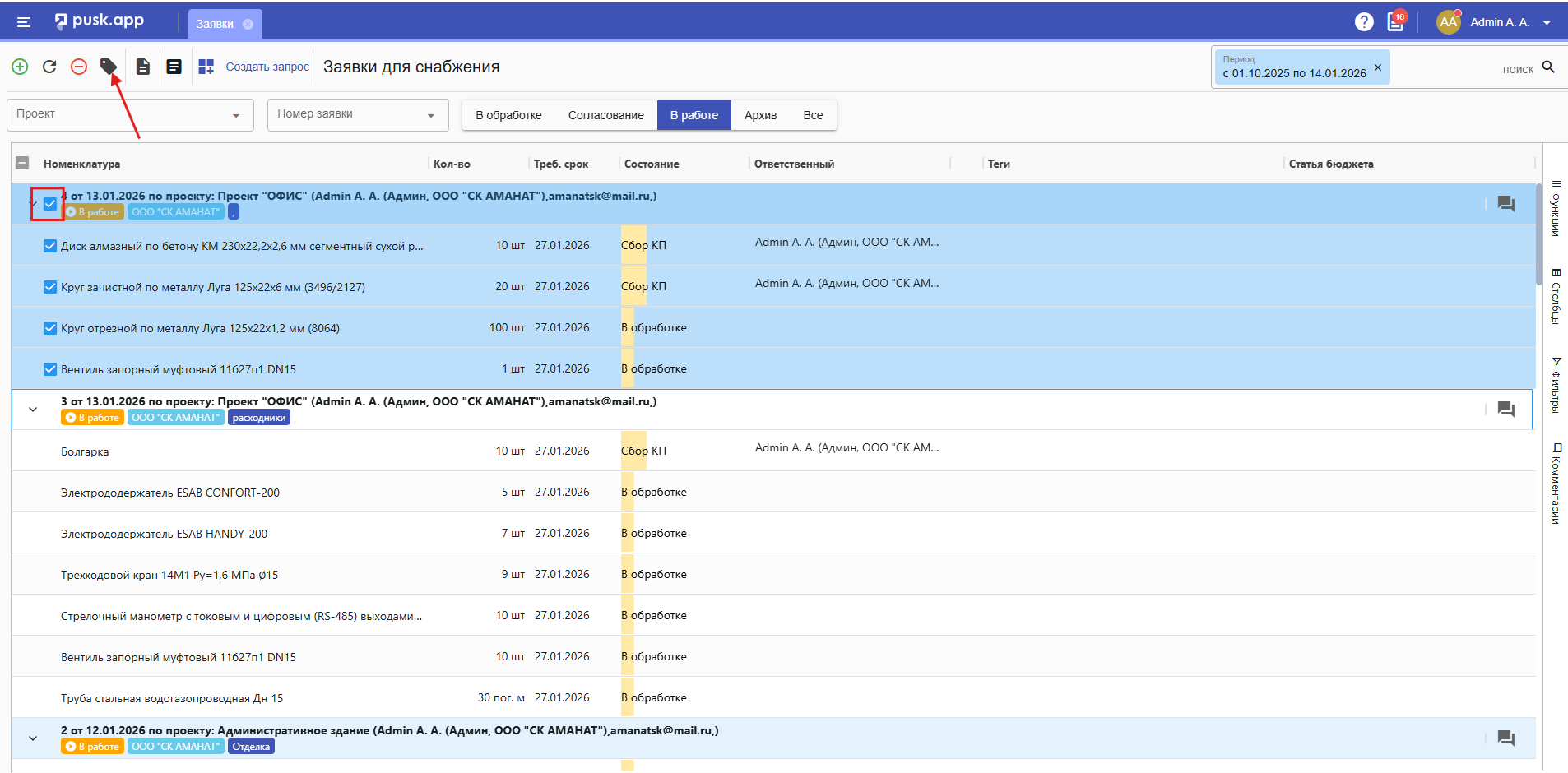Click the hamburger menu icon

[24, 22]
